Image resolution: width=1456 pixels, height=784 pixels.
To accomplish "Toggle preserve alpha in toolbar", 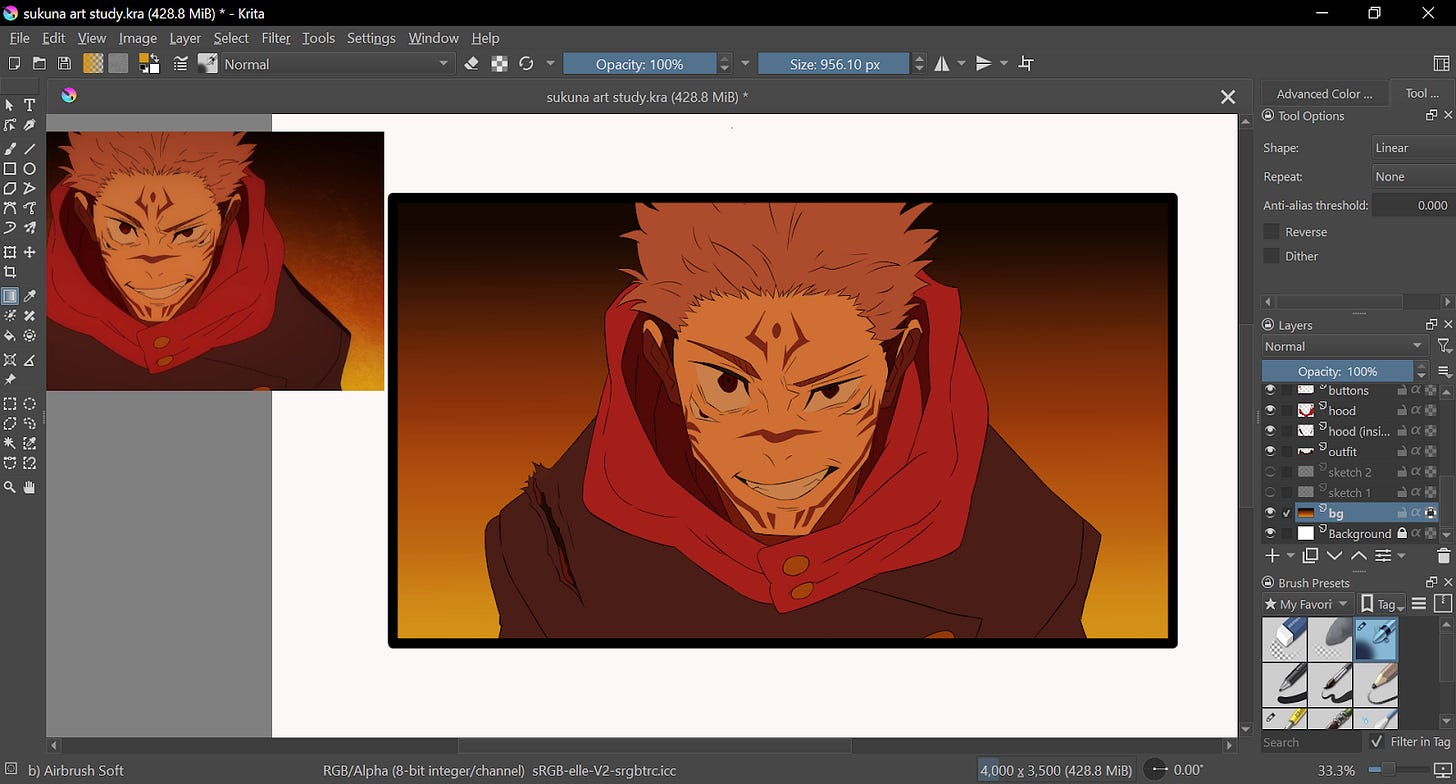I will [499, 64].
